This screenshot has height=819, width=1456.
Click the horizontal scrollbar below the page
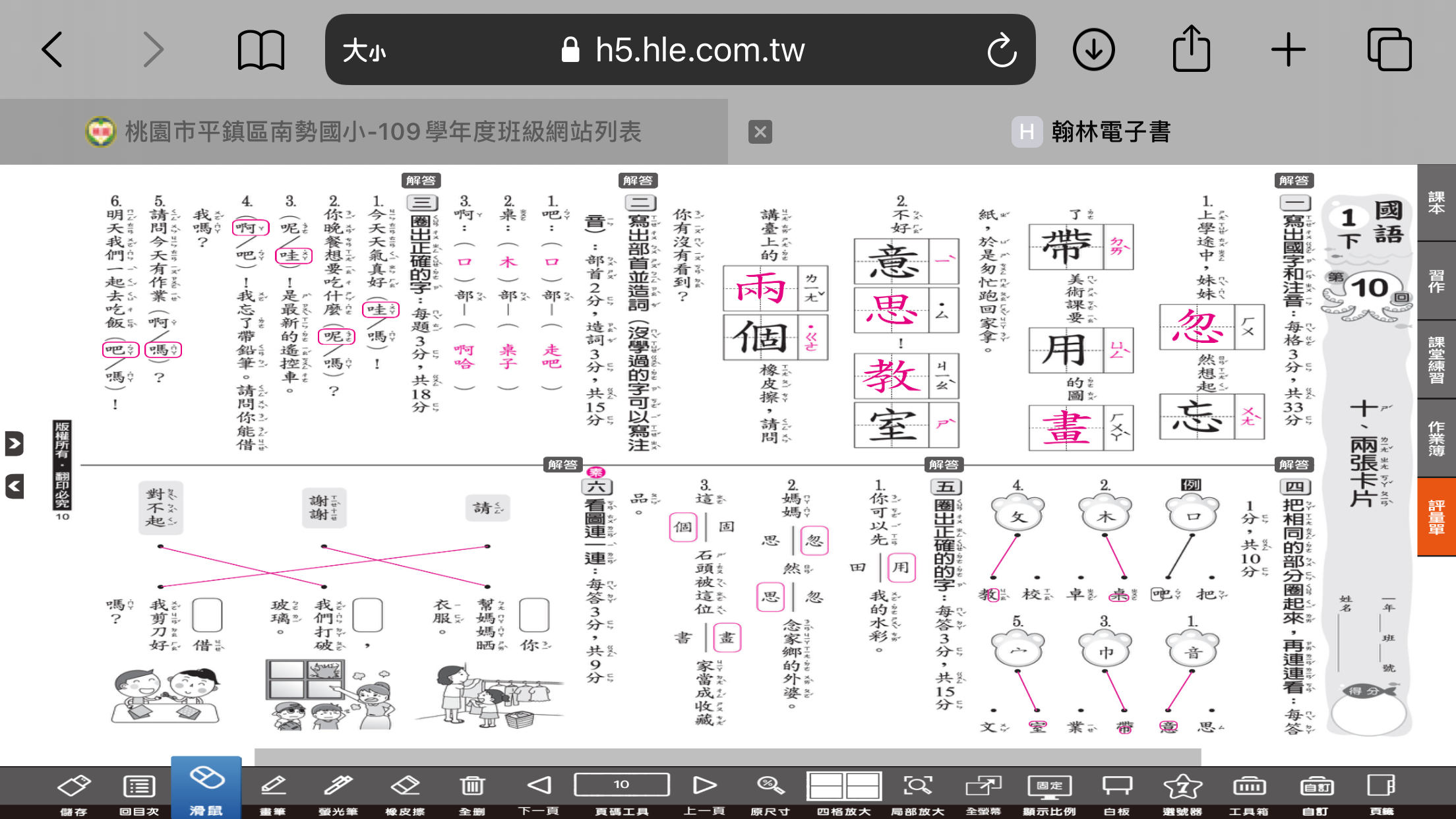tap(727, 756)
